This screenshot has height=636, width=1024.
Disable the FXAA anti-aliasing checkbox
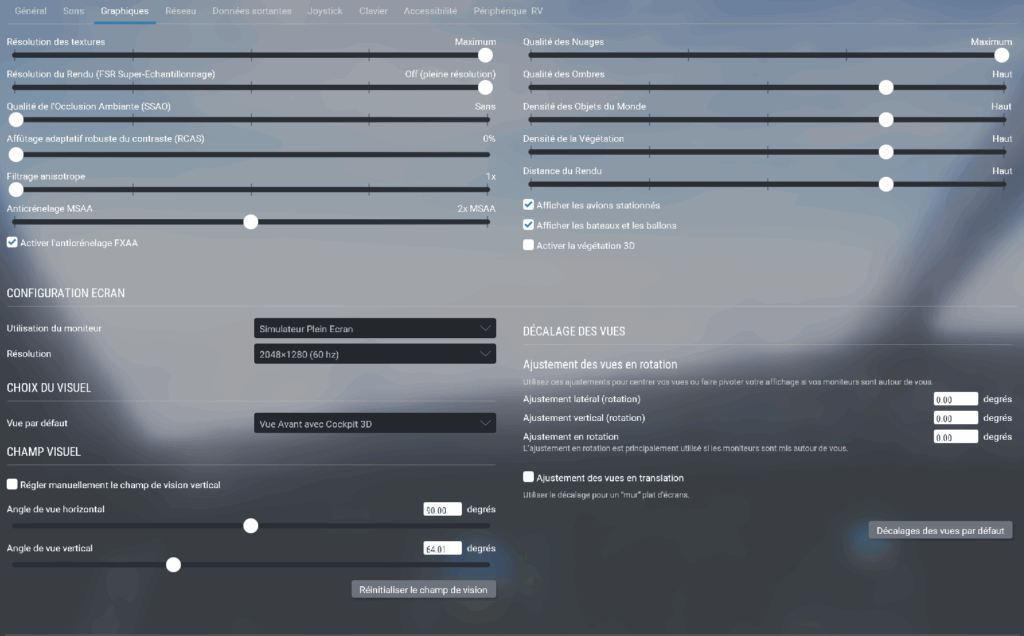12,242
